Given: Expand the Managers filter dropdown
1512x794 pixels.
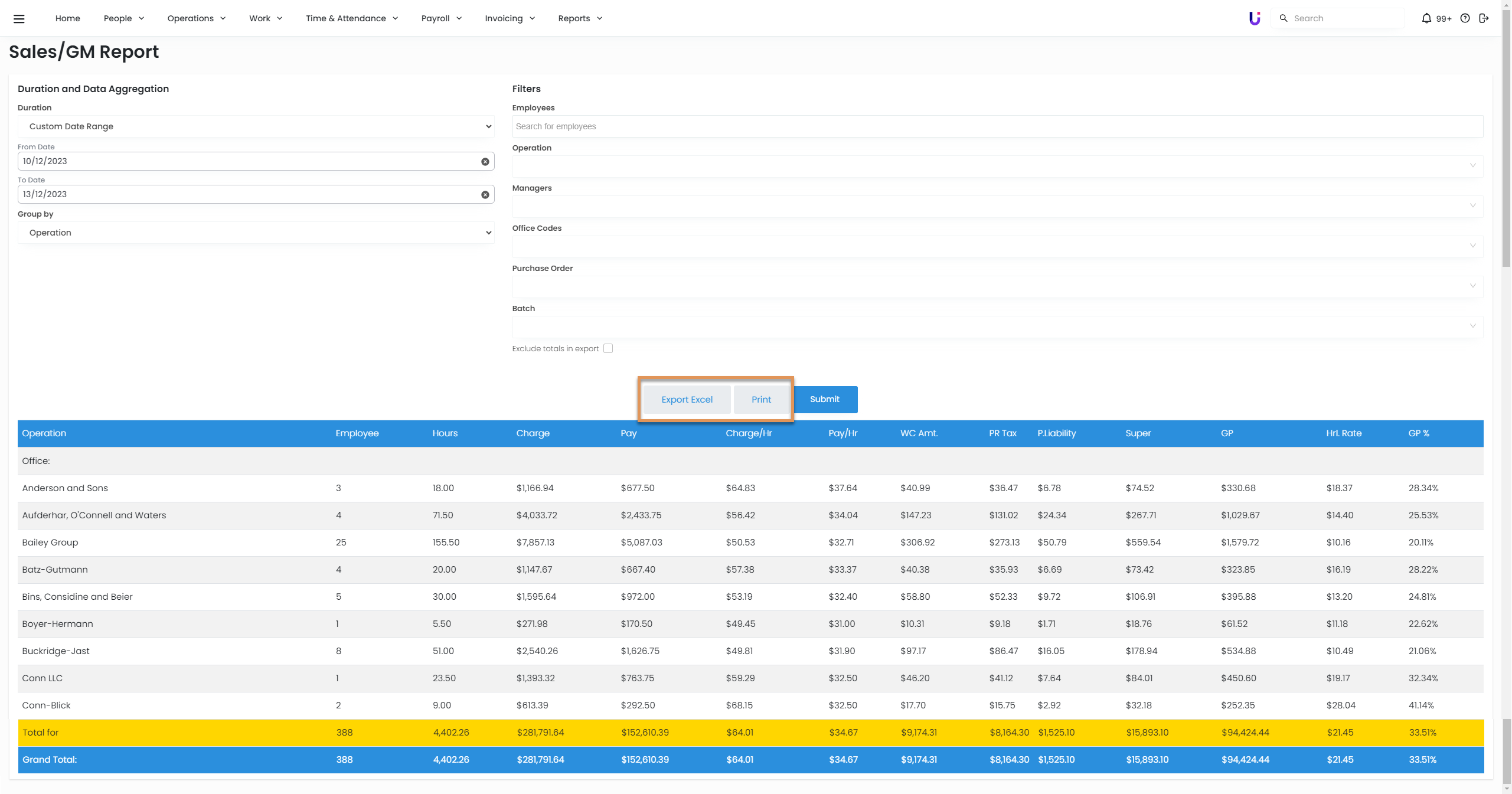Looking at the screenshot, I should coord(997,206).
